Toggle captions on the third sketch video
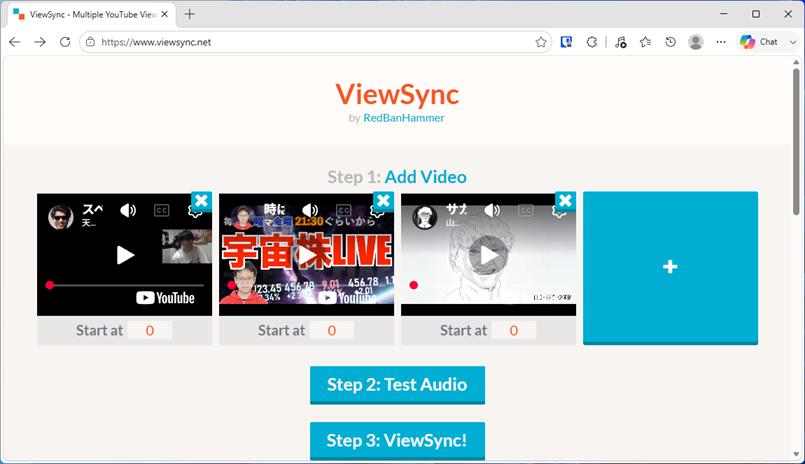Image resolution: width=805 pixels, height=464 pixels. (526, 210)
